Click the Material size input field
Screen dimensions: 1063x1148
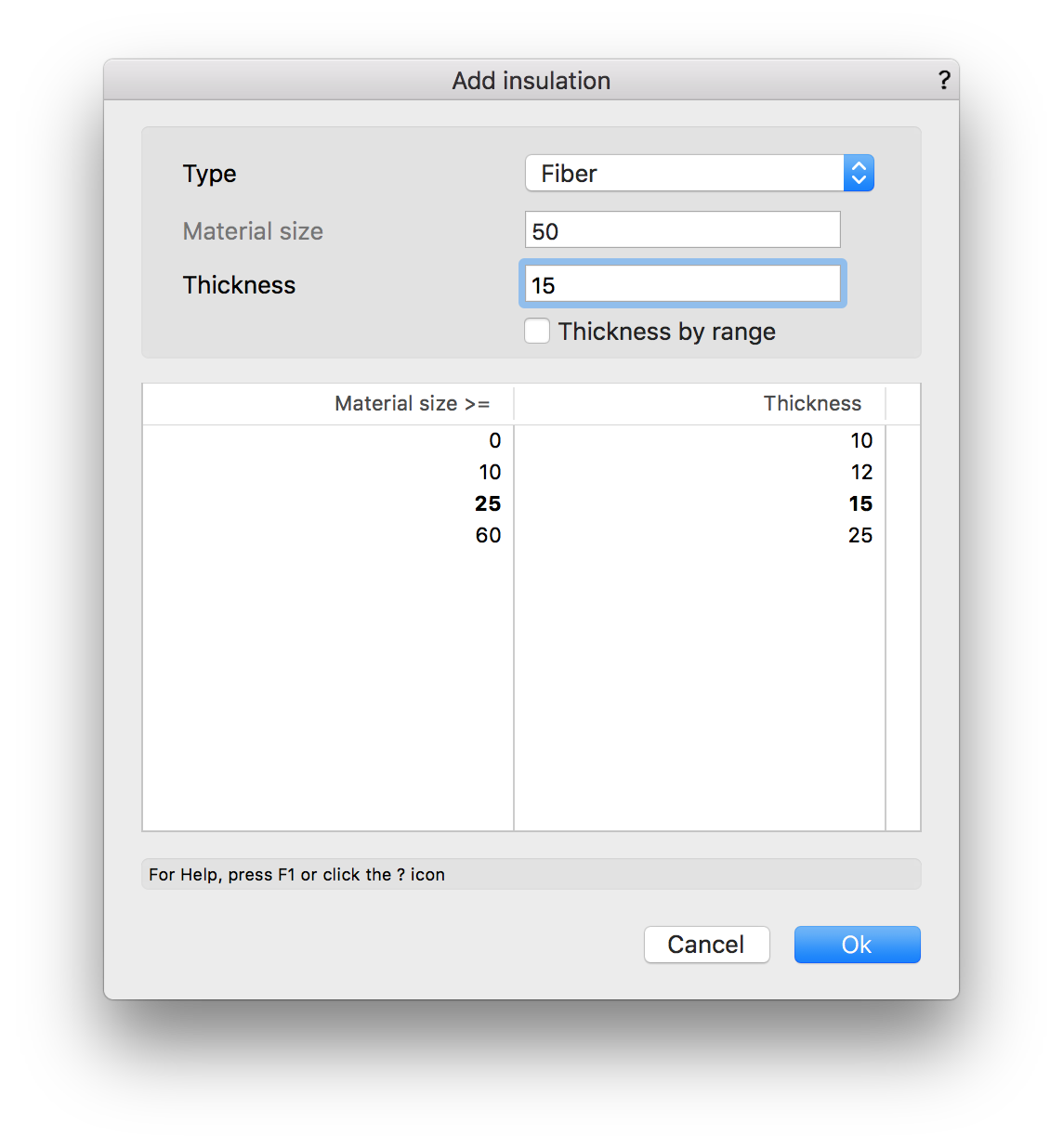(682, 230)
